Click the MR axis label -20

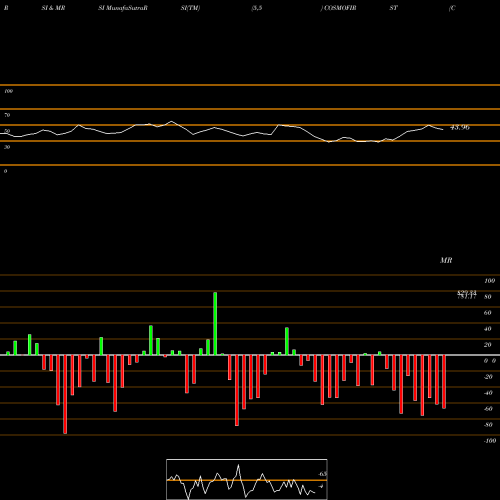(x=488, y=377)
